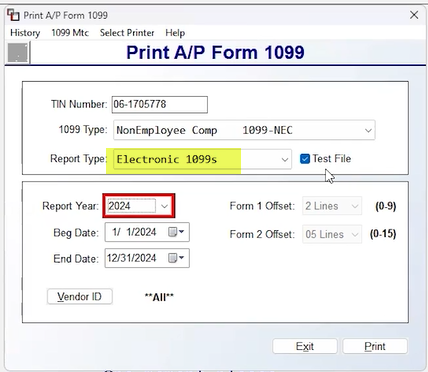Expand the Form 1 Offset dropdown
The width and height of the screenshot is (428, 372).
click(355, 206)
